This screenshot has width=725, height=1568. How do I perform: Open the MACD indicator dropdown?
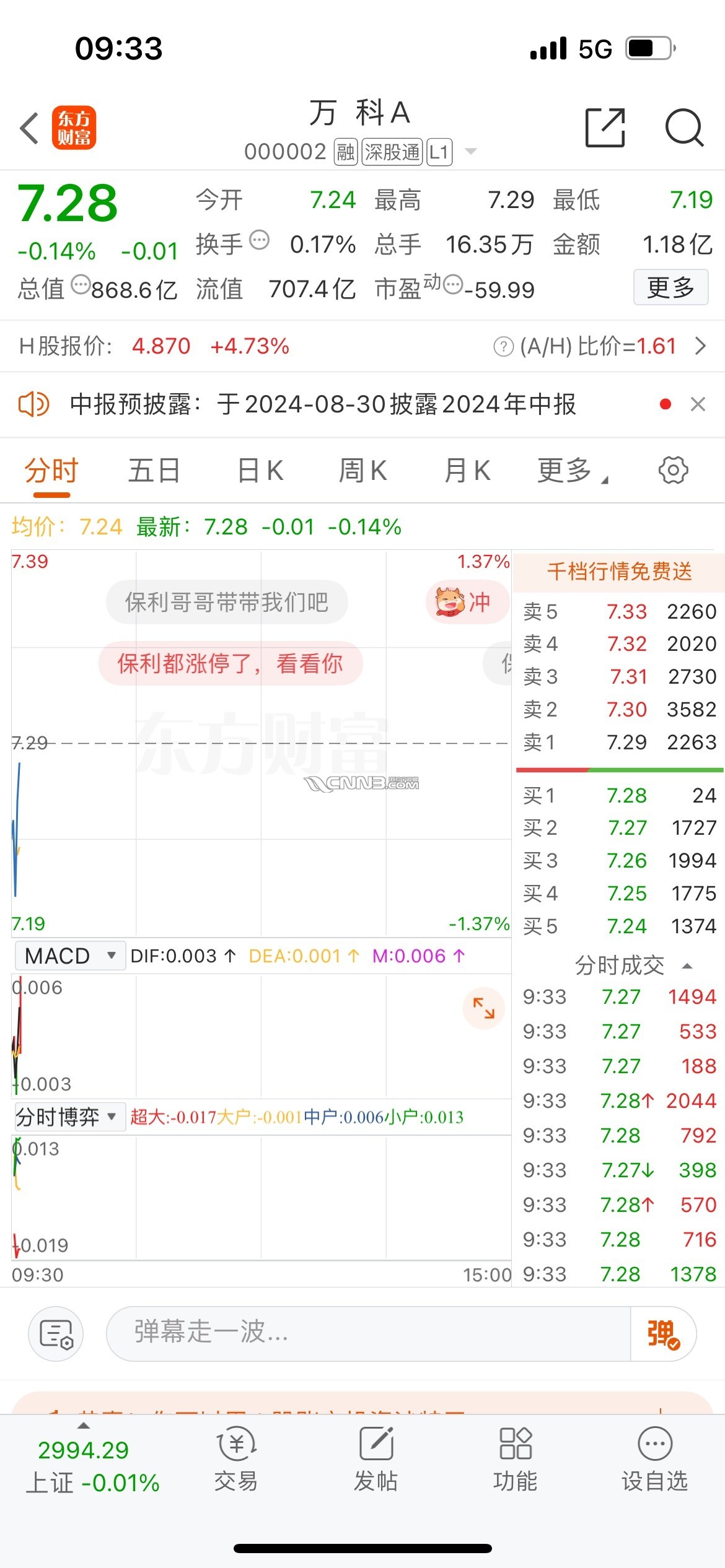click(69, 956)
